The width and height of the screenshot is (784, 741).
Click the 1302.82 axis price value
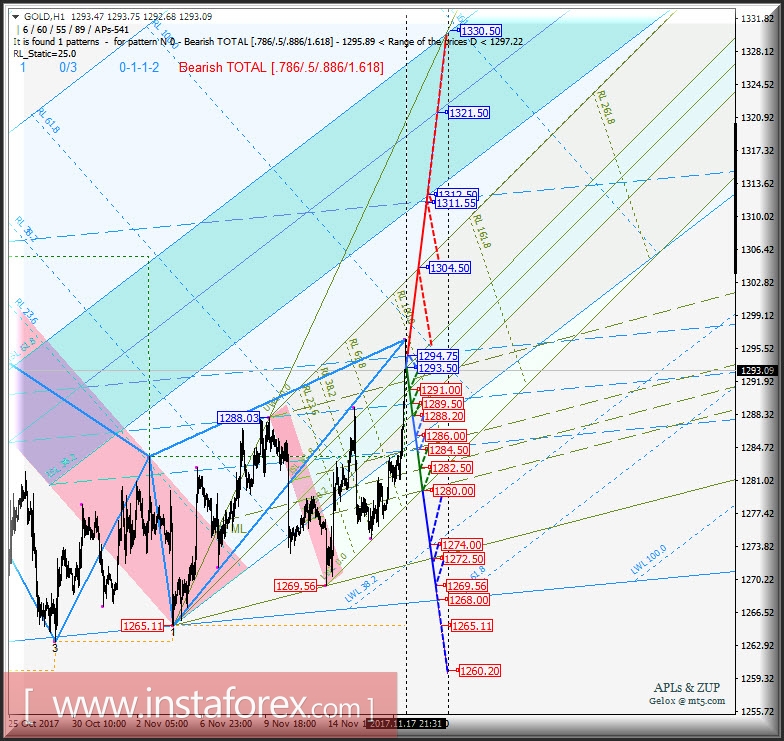click(757, 282)
